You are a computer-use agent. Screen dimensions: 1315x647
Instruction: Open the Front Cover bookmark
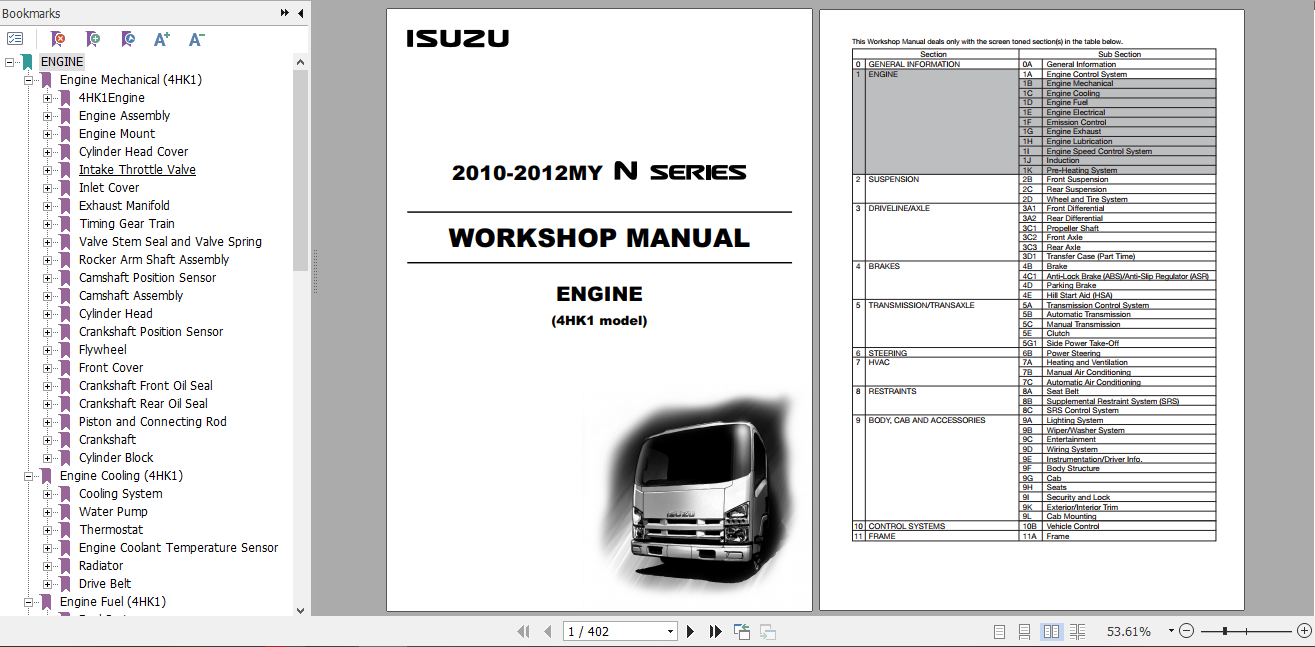(x=111, y=368)
